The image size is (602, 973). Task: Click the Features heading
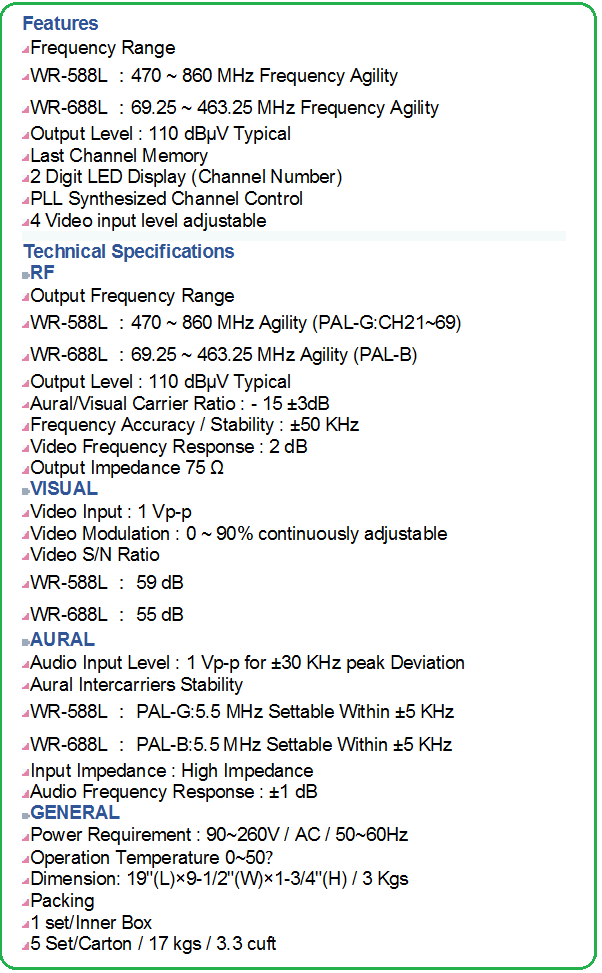point(60,24)
